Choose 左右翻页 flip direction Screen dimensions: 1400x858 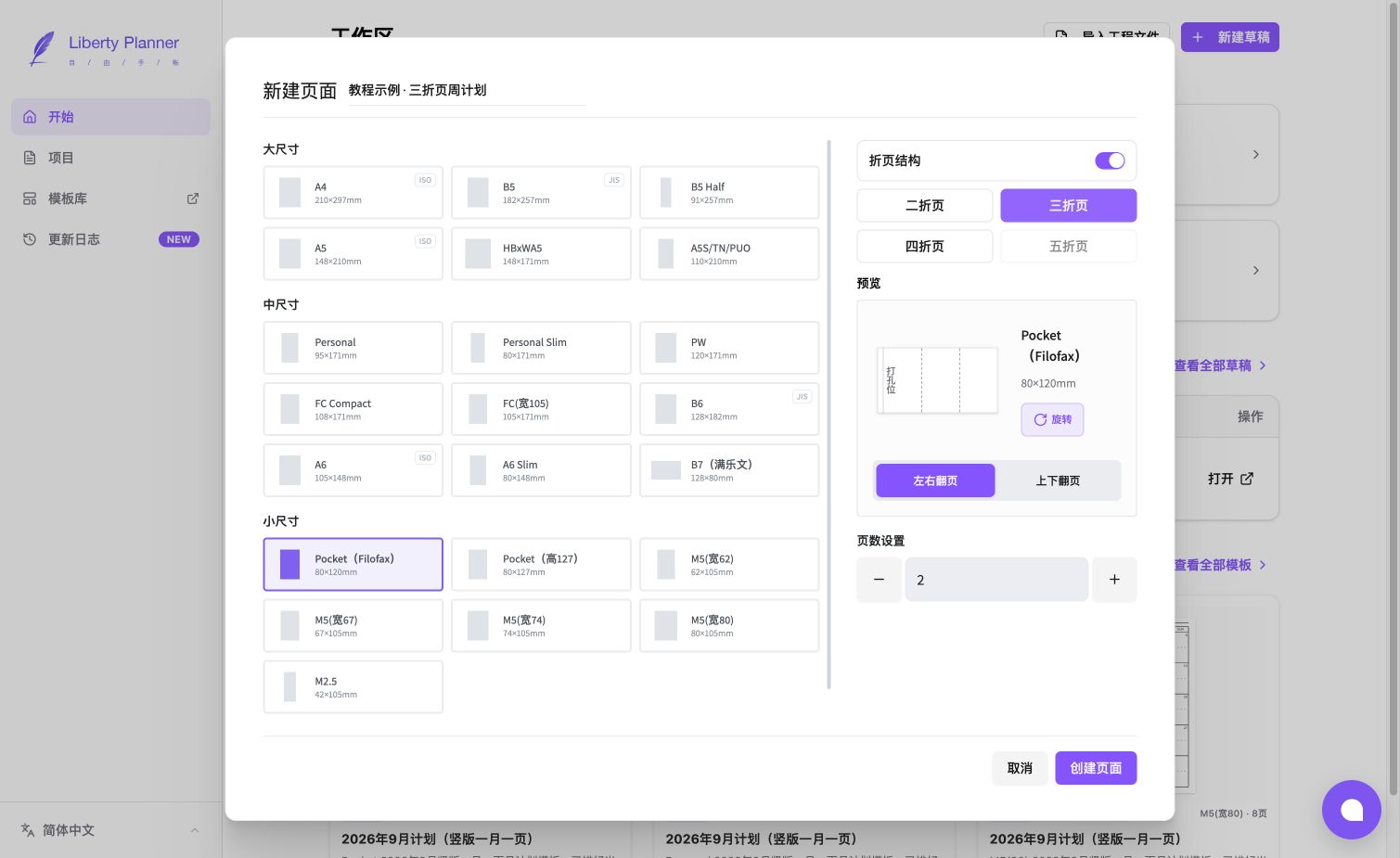coord(935,480)
